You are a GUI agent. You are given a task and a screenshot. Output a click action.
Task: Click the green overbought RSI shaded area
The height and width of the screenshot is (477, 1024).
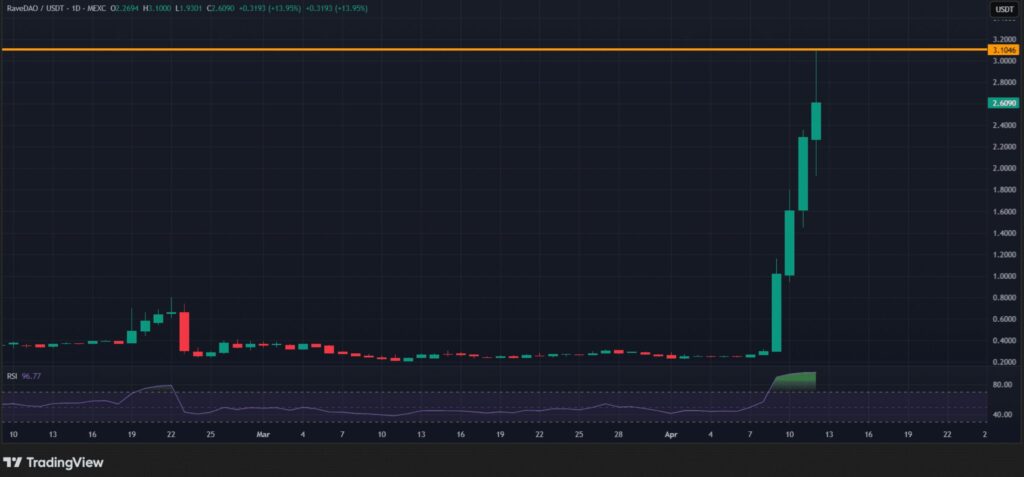[x=795, y=380]
